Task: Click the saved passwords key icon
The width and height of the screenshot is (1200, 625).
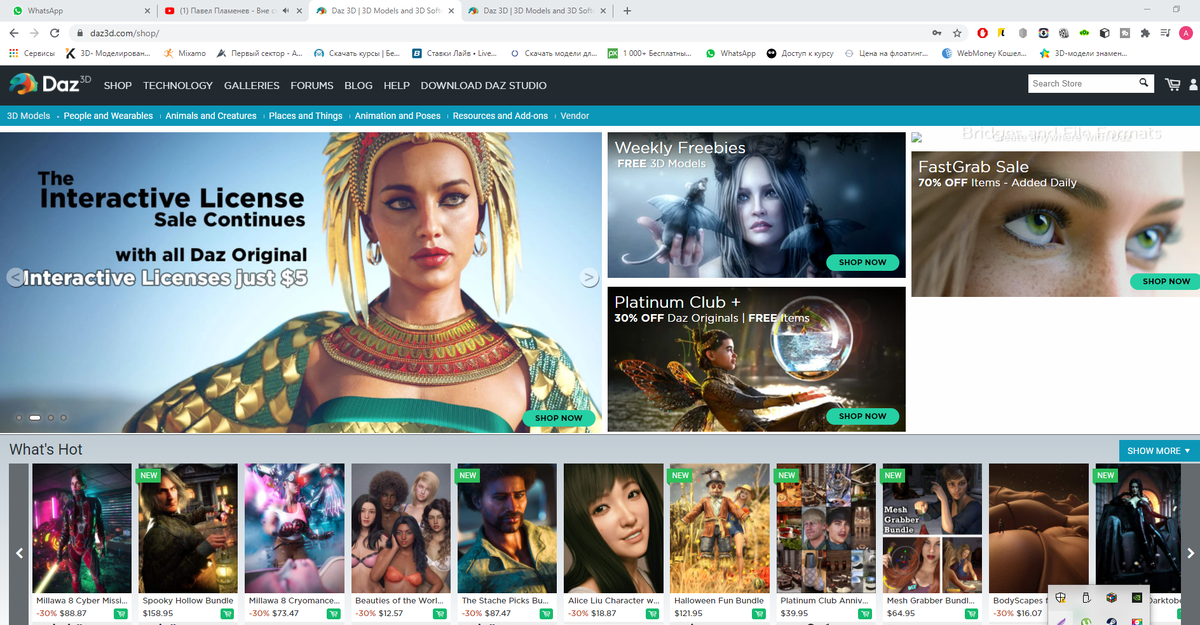Action: pos(936,33)
